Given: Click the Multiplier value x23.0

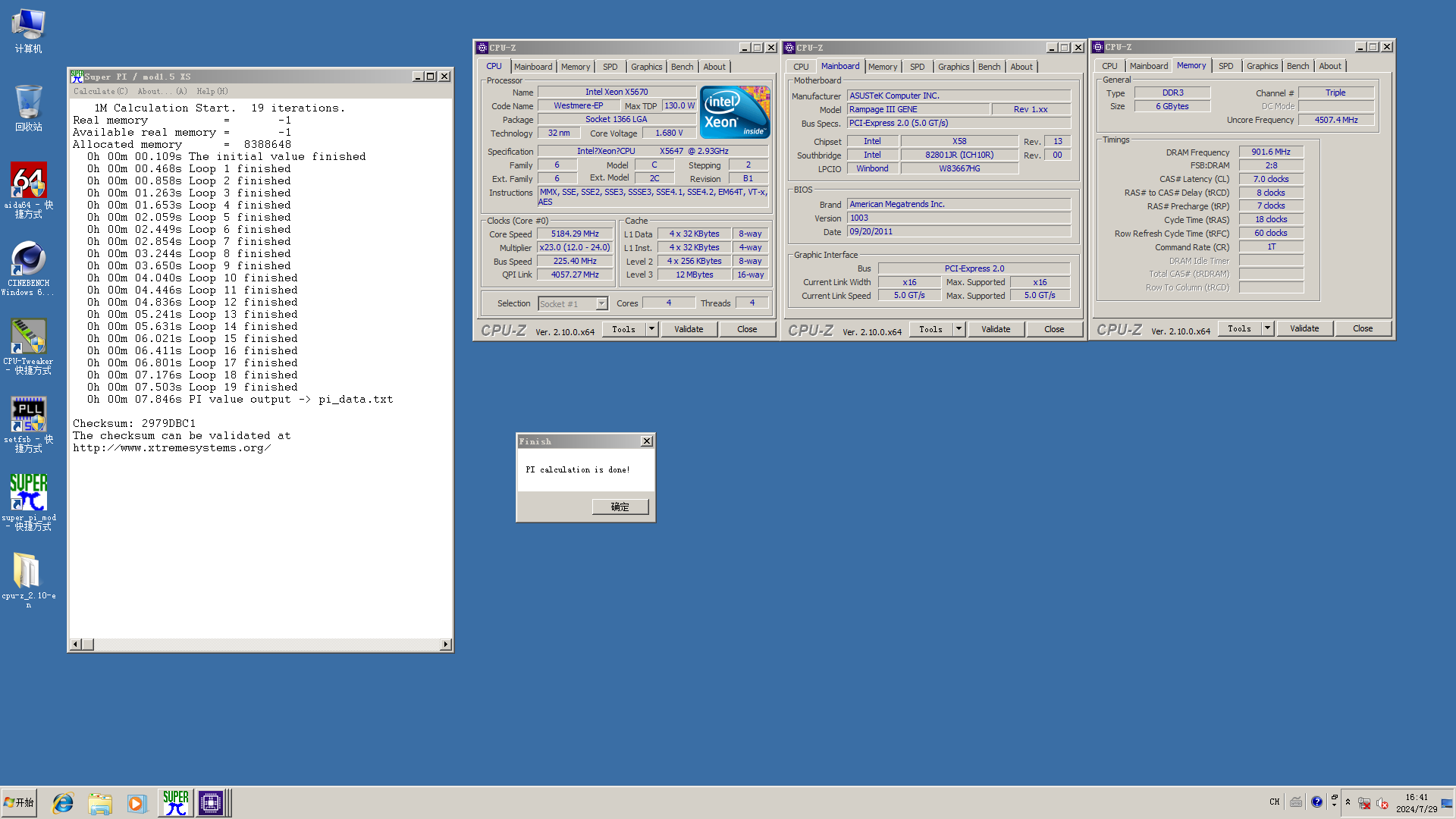Looking at the screenshot, I should coord(575,247).
